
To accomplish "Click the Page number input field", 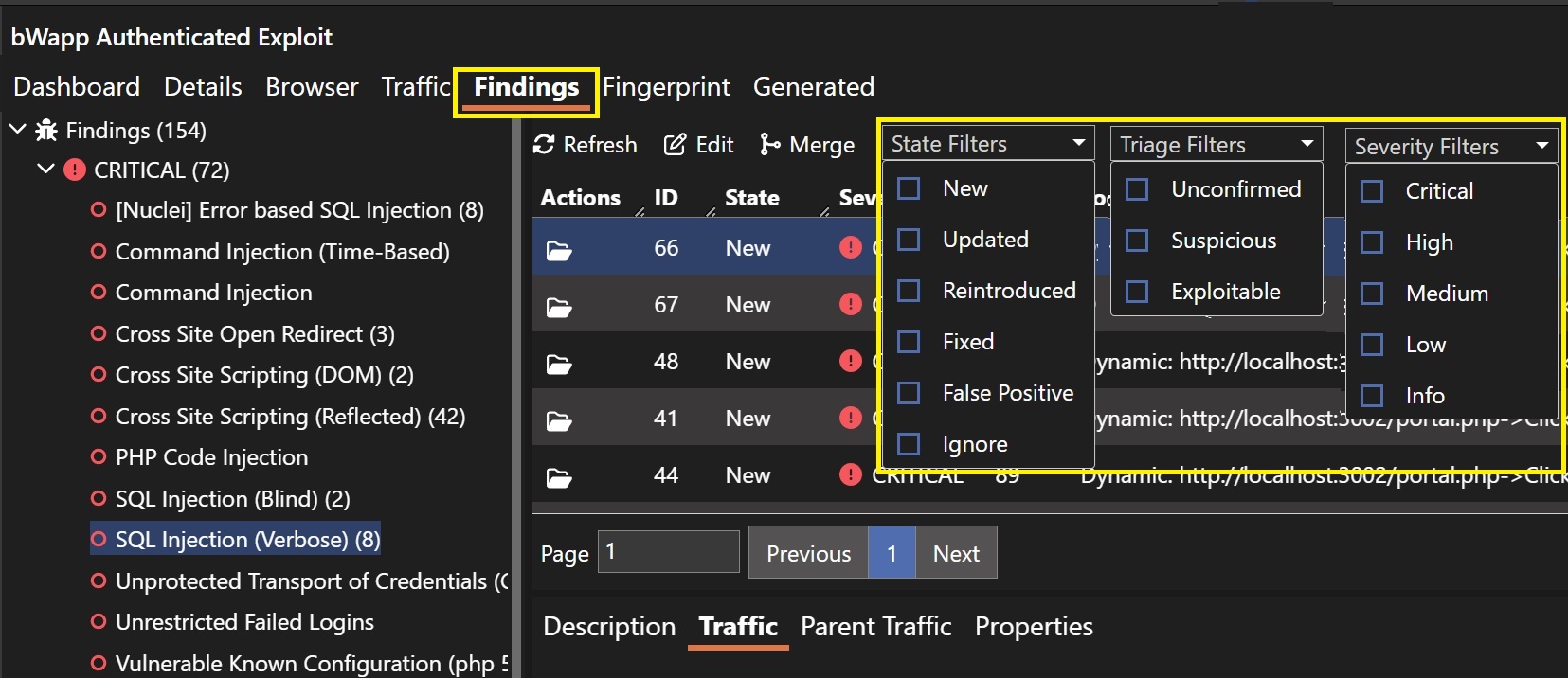I will click(668, 552).
